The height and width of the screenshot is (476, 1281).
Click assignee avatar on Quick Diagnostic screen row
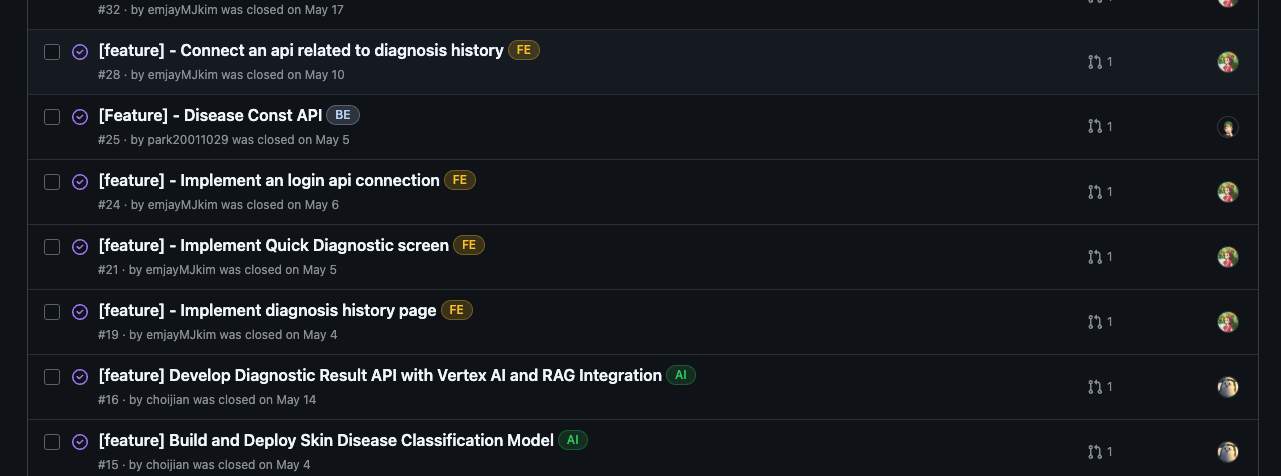(x=1228, y=257)
